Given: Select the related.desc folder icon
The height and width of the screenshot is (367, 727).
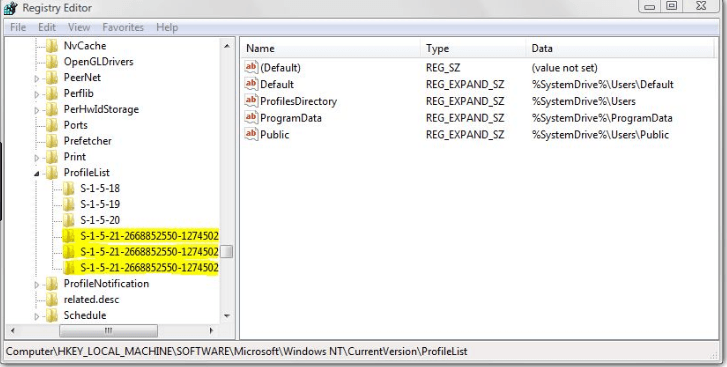Looking at the screenshot, I should click(52, 299).
